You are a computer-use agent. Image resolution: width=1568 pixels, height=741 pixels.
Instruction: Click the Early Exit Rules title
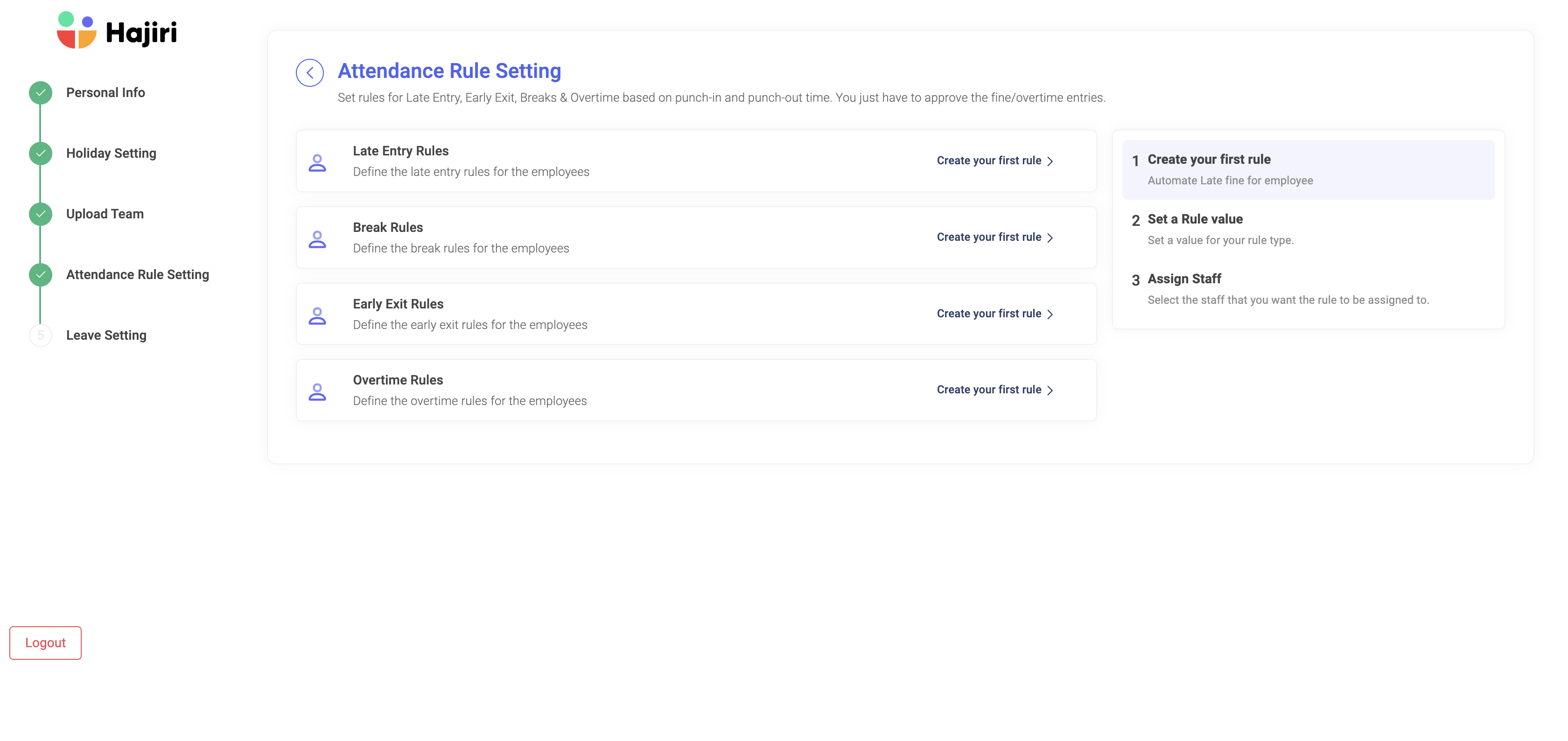point(398,304)
